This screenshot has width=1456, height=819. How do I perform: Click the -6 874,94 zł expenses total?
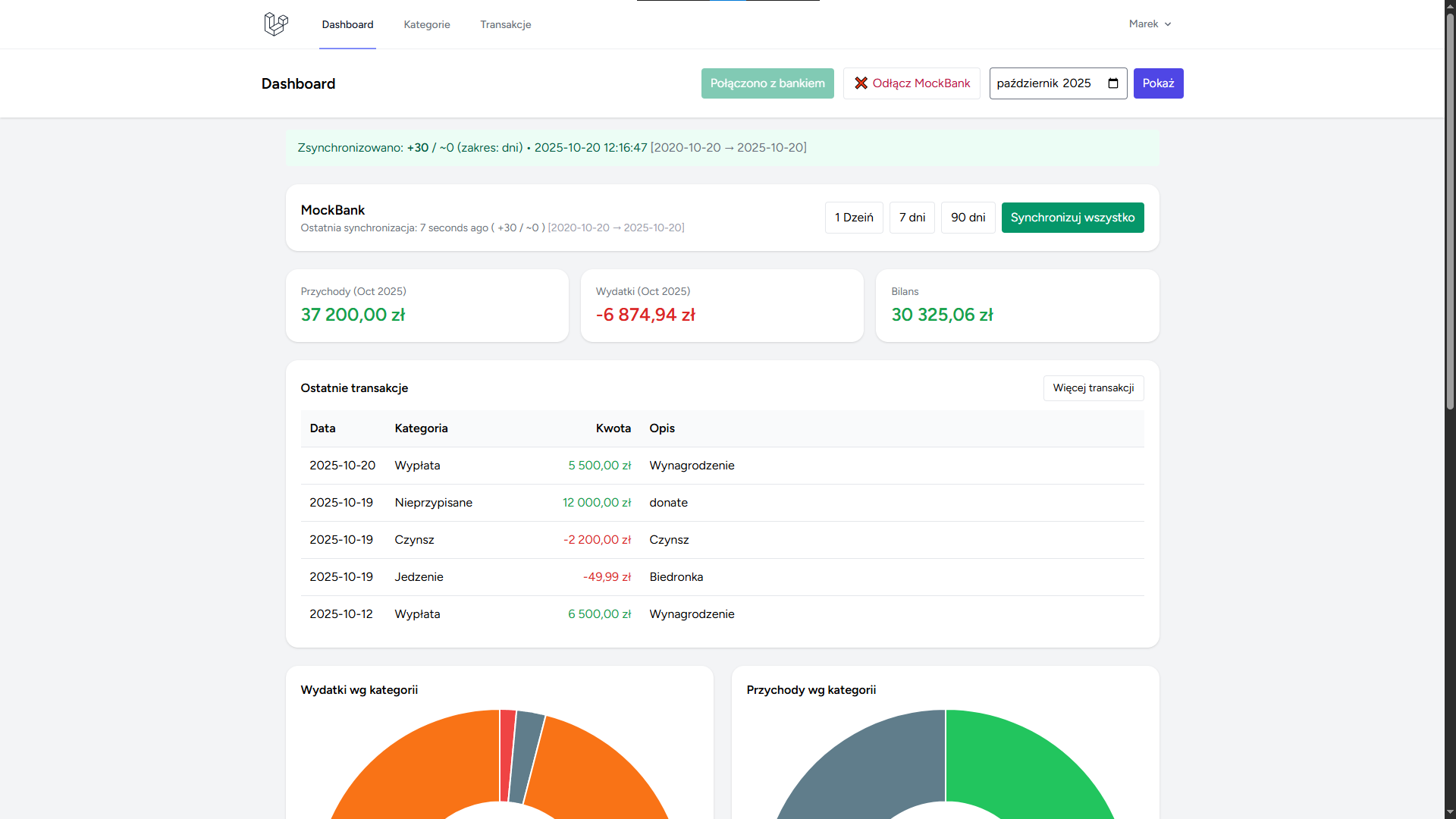pos(645,315)
